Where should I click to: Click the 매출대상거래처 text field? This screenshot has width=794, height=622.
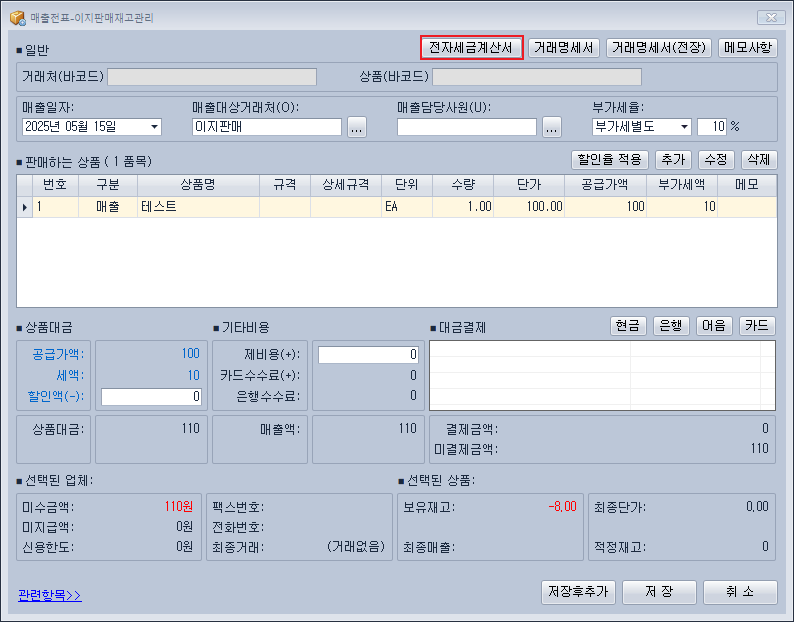point(267,127)
